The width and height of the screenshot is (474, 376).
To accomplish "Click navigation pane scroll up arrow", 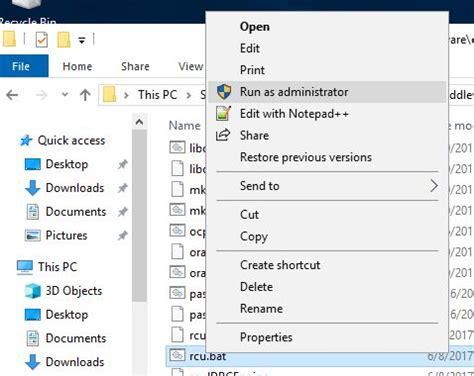I will coord(139,122).
